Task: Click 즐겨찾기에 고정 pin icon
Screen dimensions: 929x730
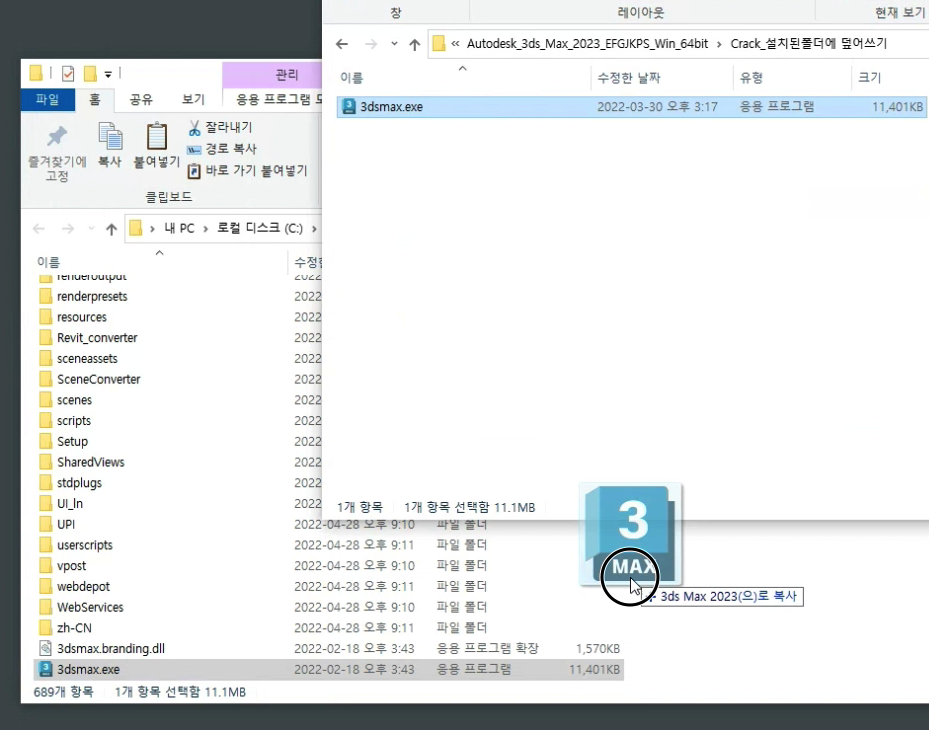Action: tap(57, 137)
